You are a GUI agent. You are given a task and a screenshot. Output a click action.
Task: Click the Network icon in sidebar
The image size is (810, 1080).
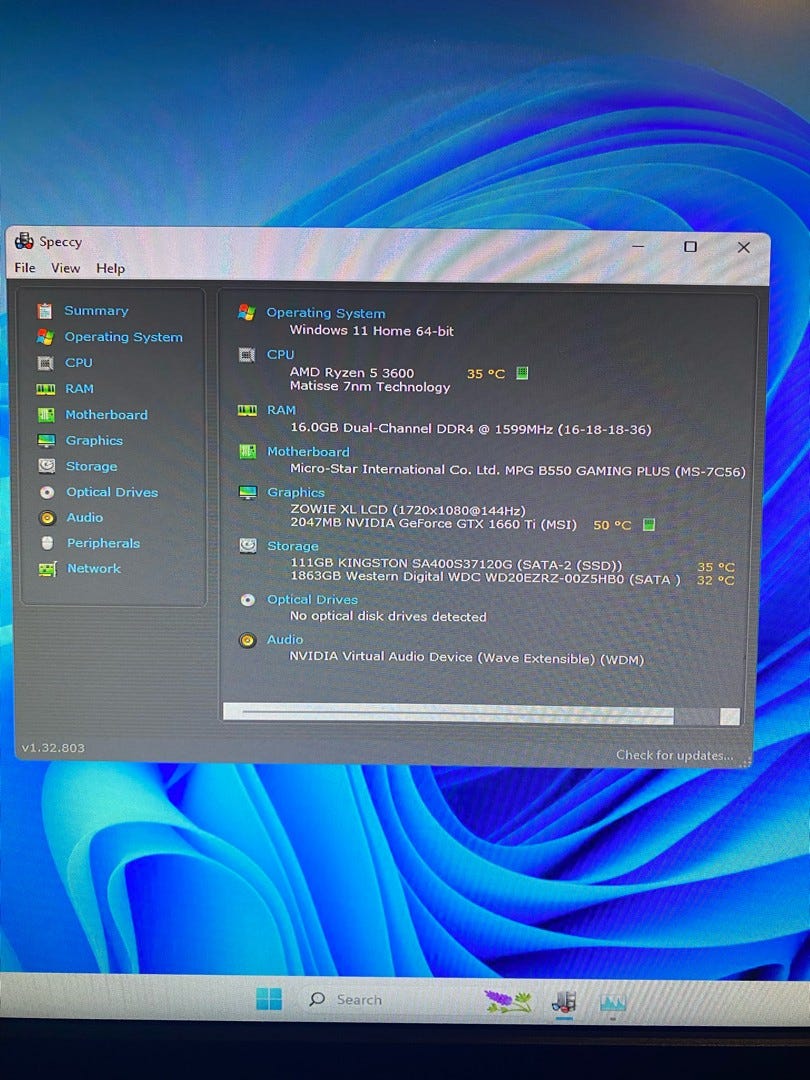48,570
